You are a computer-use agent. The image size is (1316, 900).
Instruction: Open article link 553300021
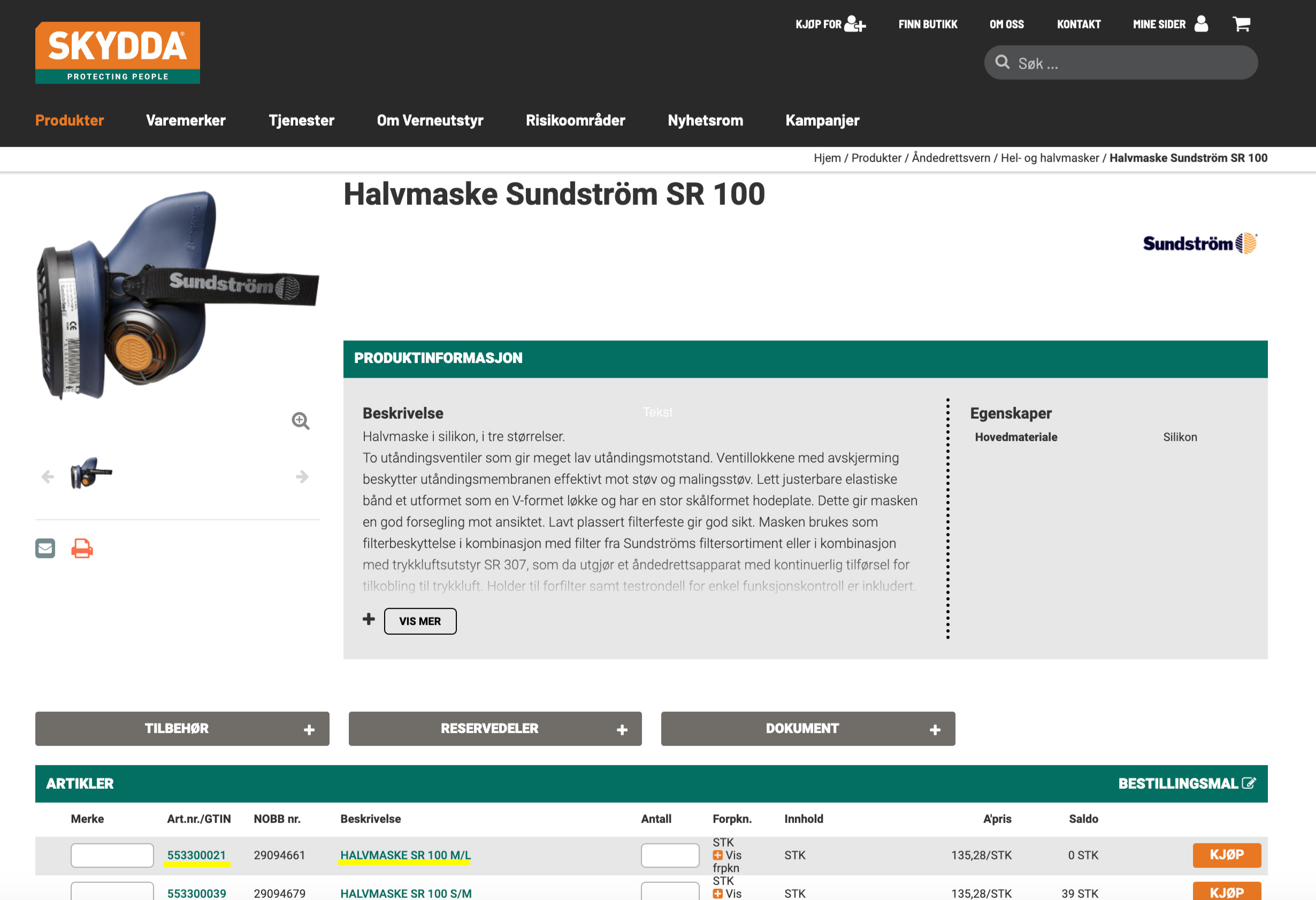pyautogui.click(x=196, y=855)
